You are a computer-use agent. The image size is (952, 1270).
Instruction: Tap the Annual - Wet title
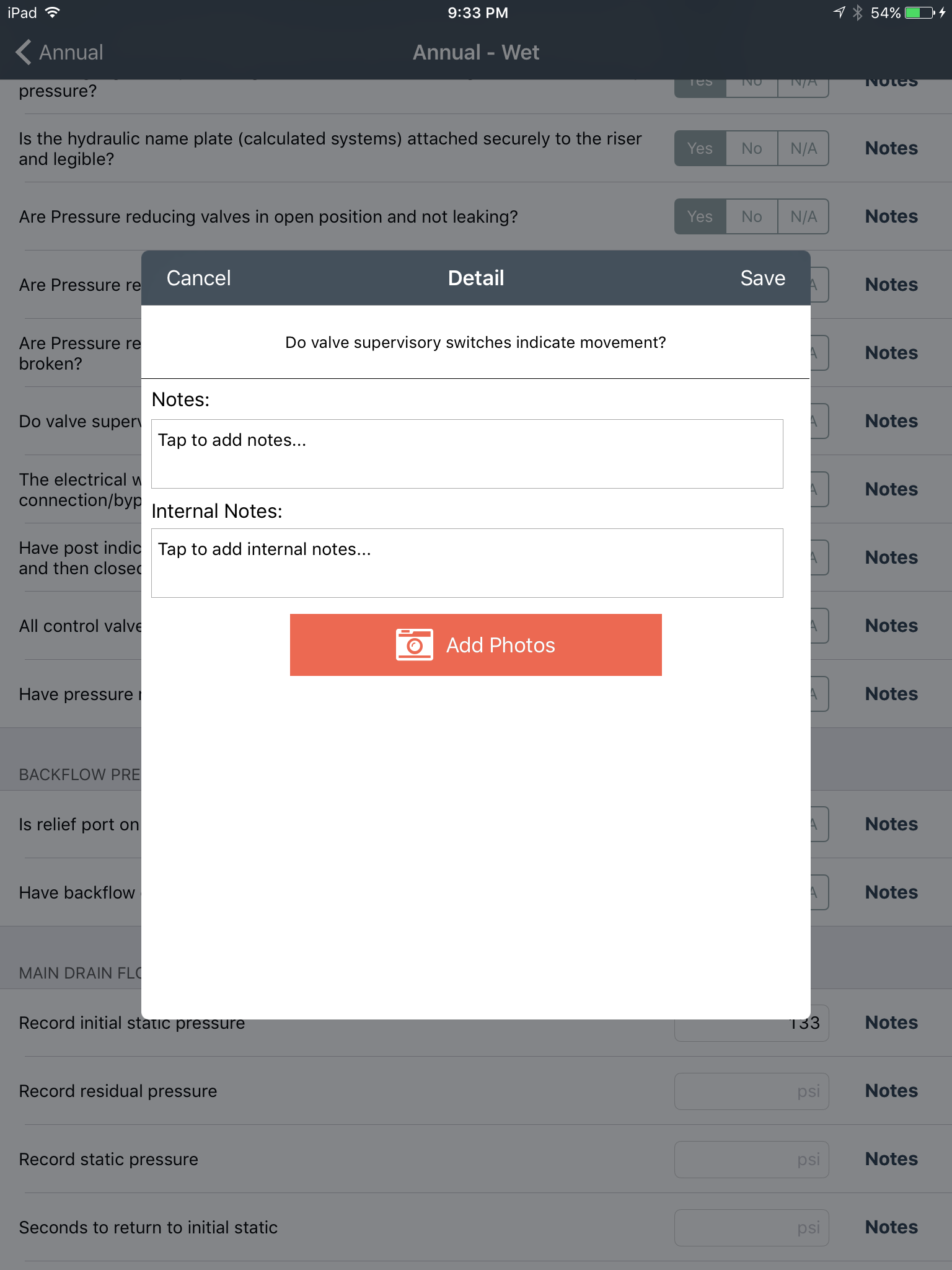(x=476, y=53)
